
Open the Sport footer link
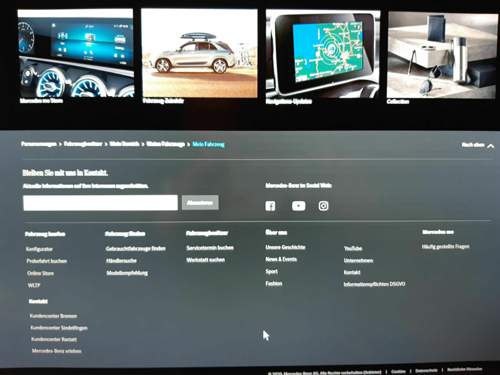click(x=271, y=271)
